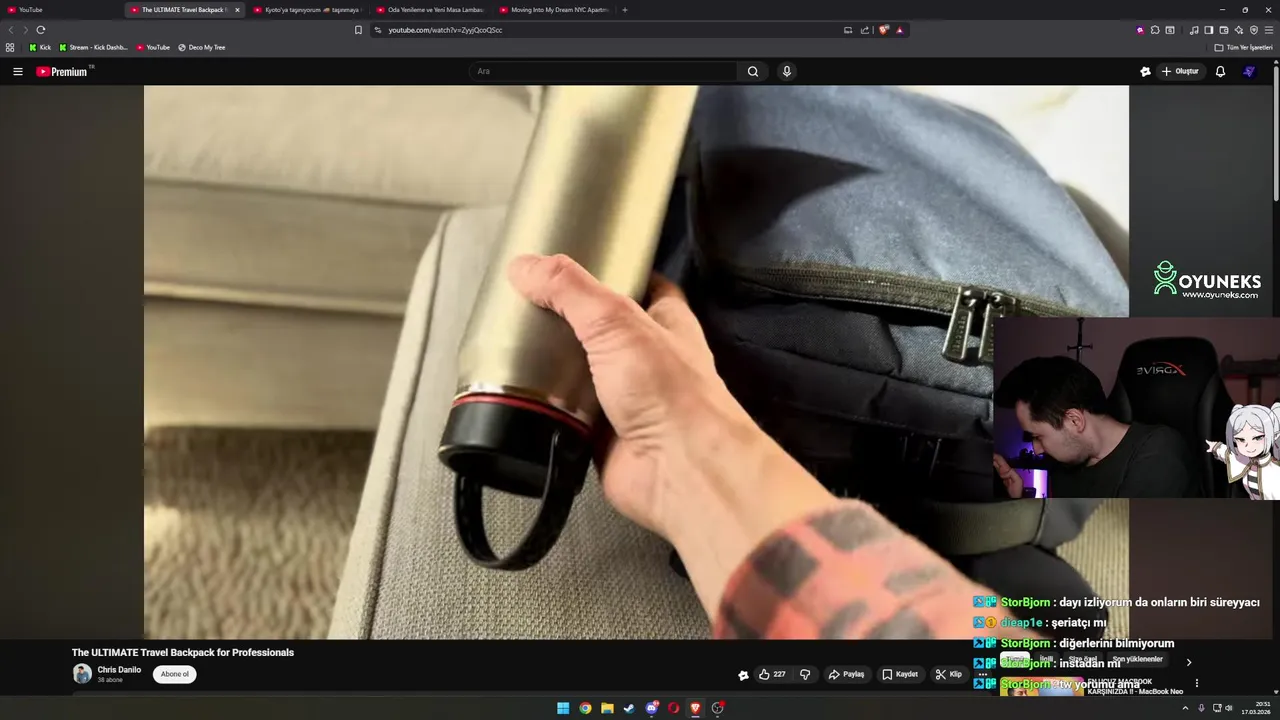Reload the current page
The image size is (1280, 720).
(41, 30)
